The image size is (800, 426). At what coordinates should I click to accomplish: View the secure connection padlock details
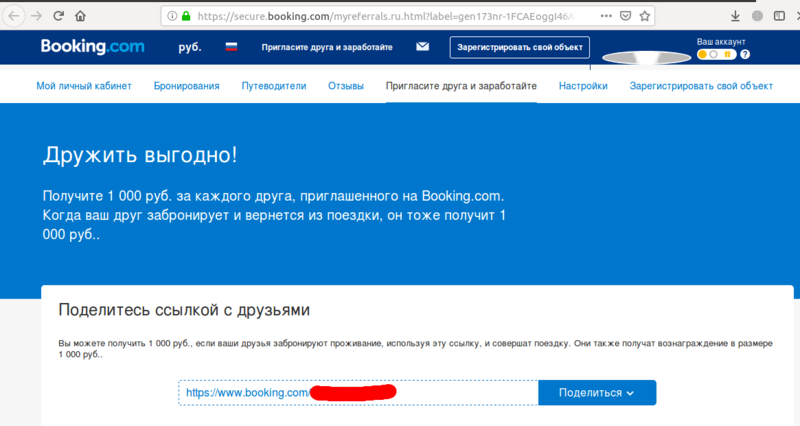(x=186, y=16)
